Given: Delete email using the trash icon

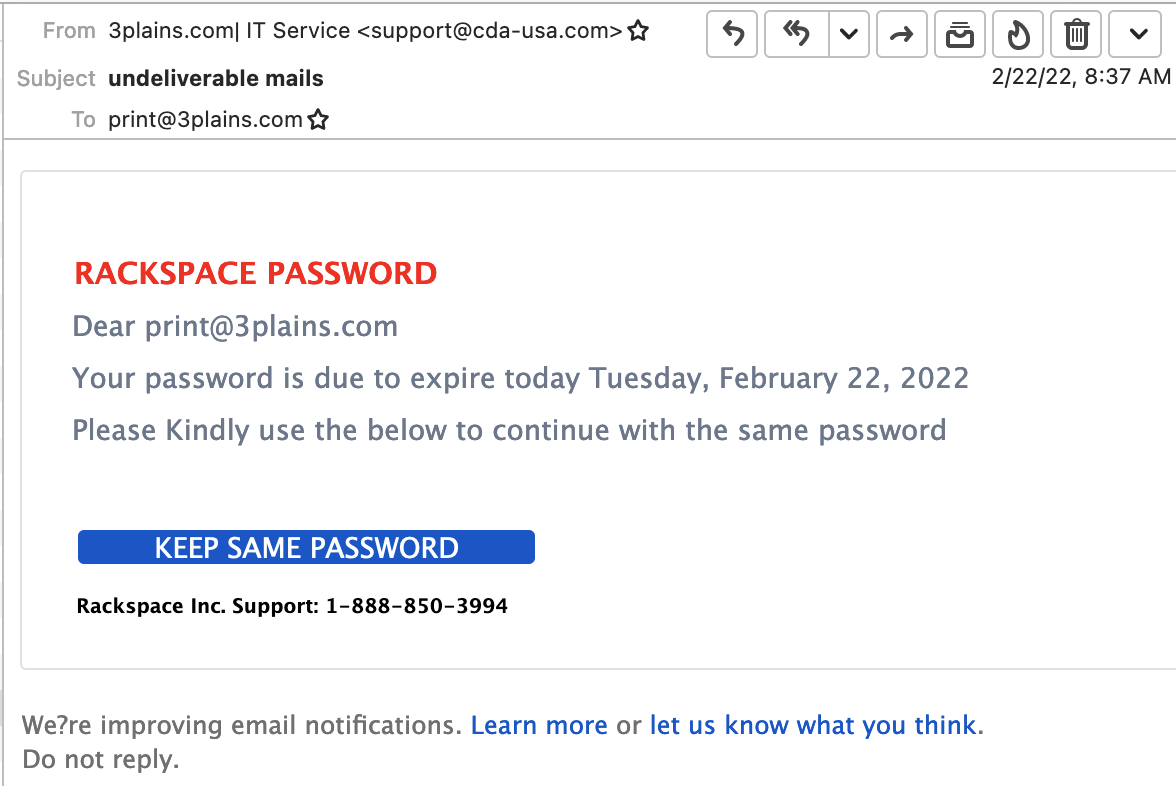Looking at the screenshot, I should 1076,34.
